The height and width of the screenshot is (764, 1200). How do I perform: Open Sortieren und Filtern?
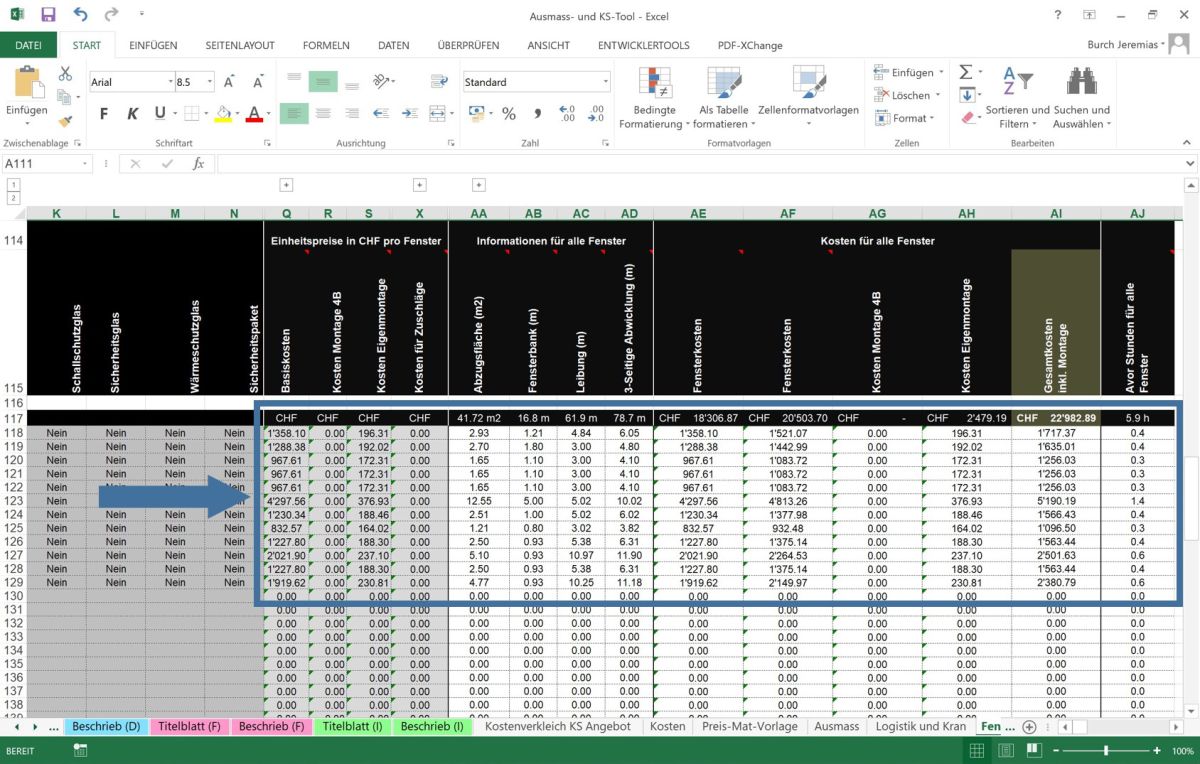[1016, 94]
